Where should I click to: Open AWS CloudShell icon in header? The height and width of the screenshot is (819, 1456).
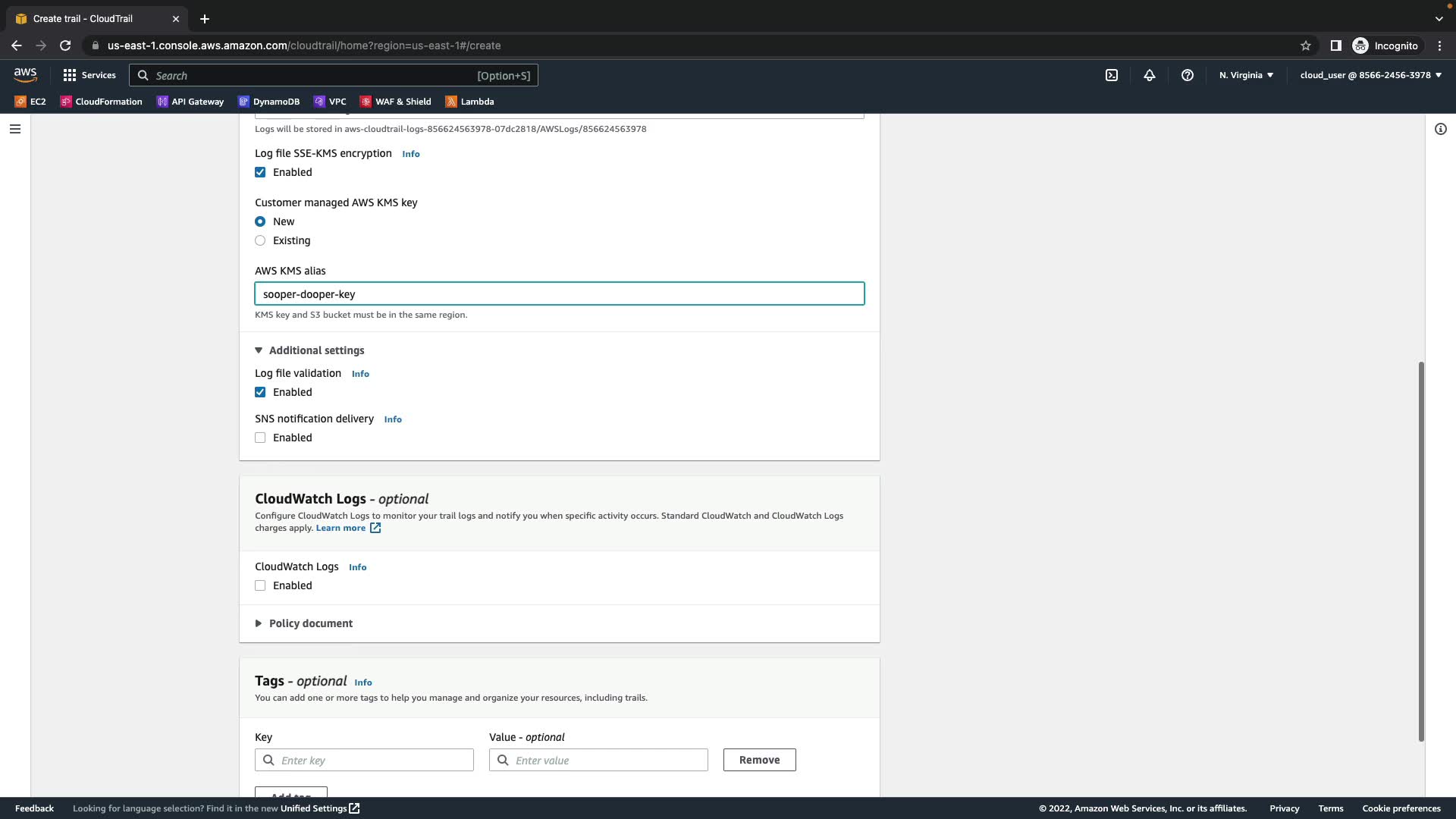(x=1112, y=75)
